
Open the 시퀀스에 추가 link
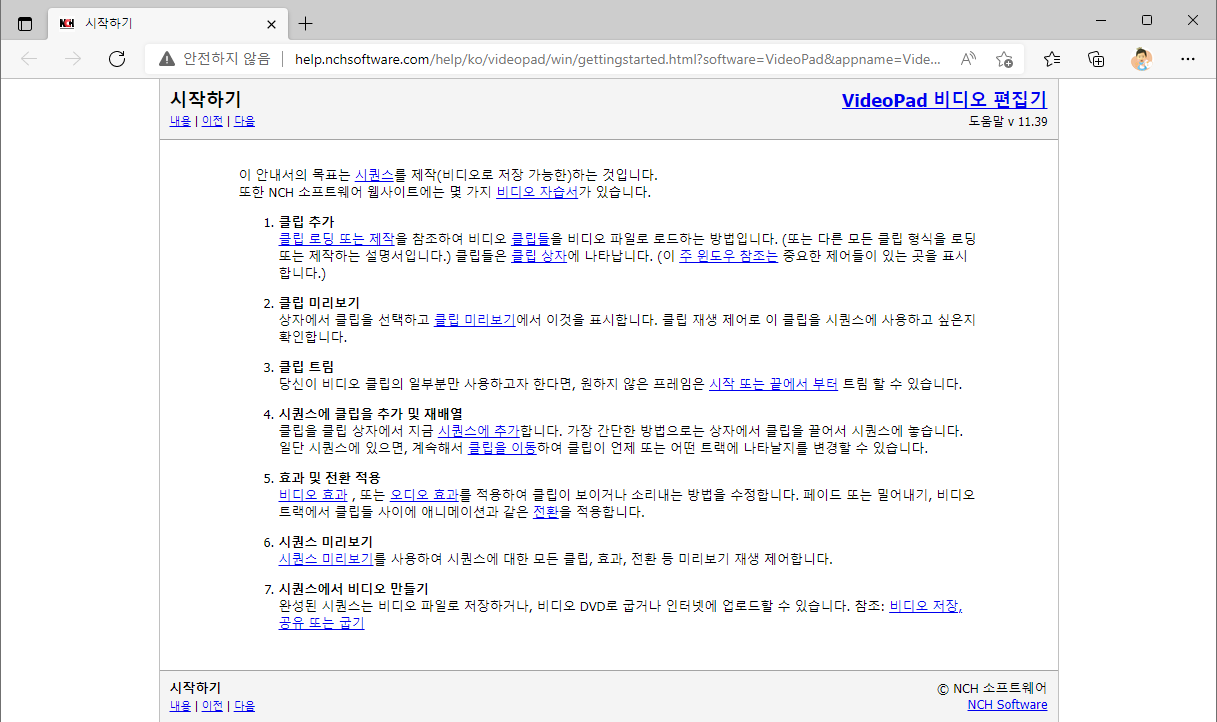(479, 431)
